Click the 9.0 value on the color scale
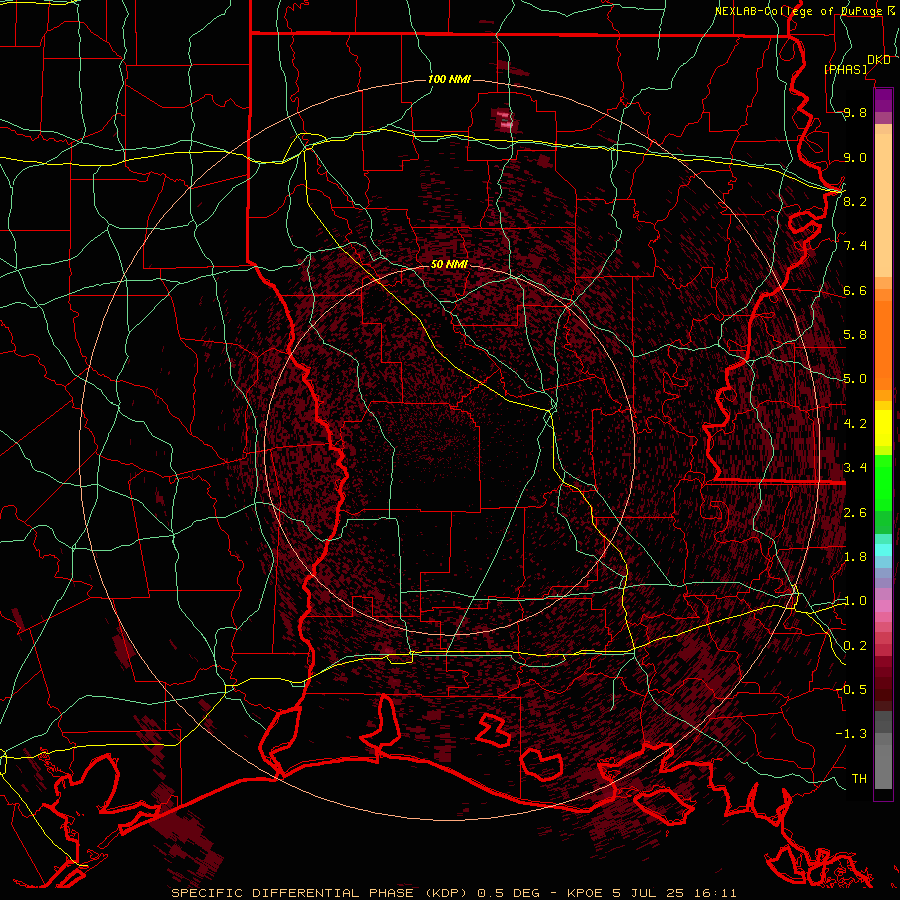 click(x=855, y=157)
